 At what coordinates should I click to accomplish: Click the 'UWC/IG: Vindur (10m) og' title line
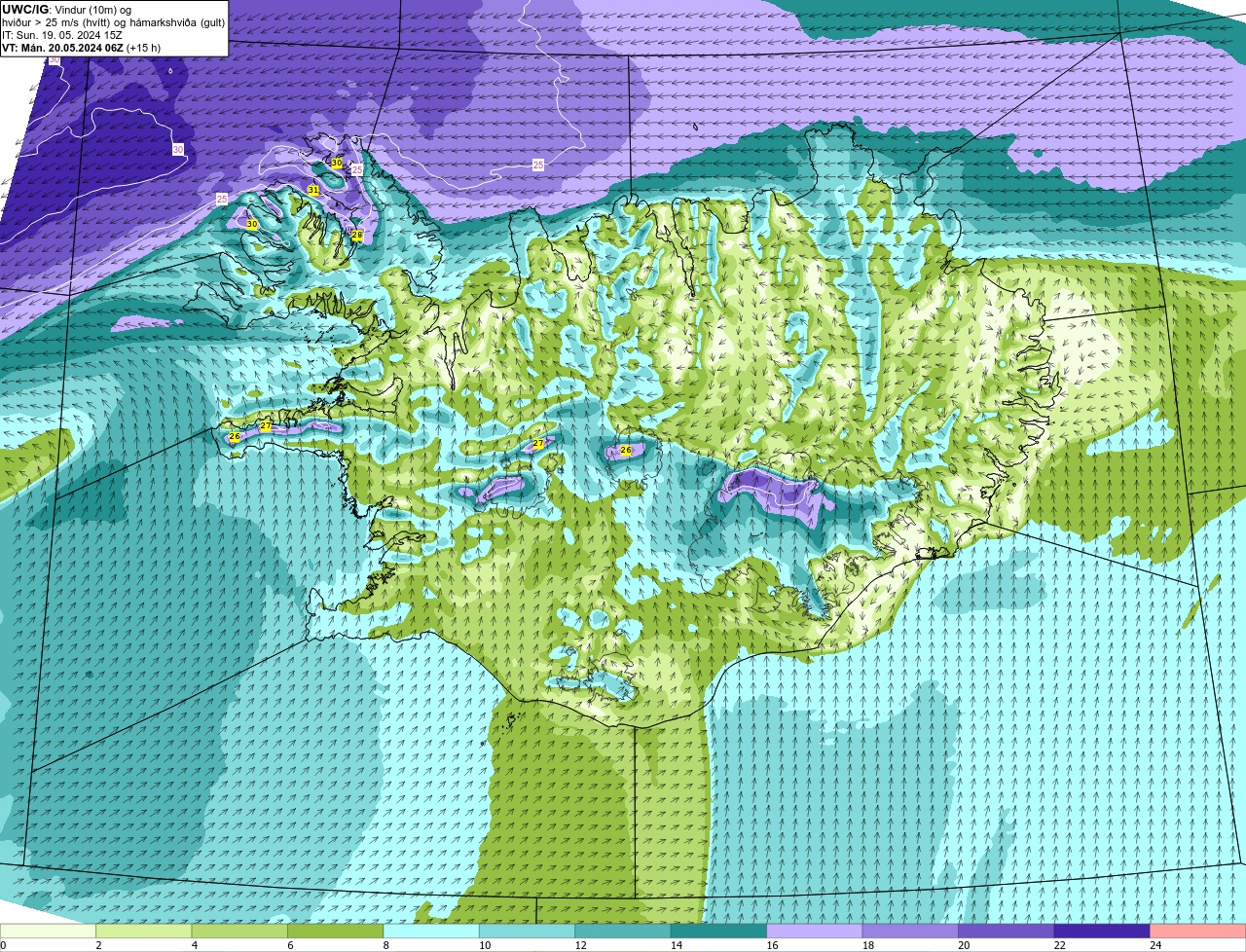pos(67,10)
